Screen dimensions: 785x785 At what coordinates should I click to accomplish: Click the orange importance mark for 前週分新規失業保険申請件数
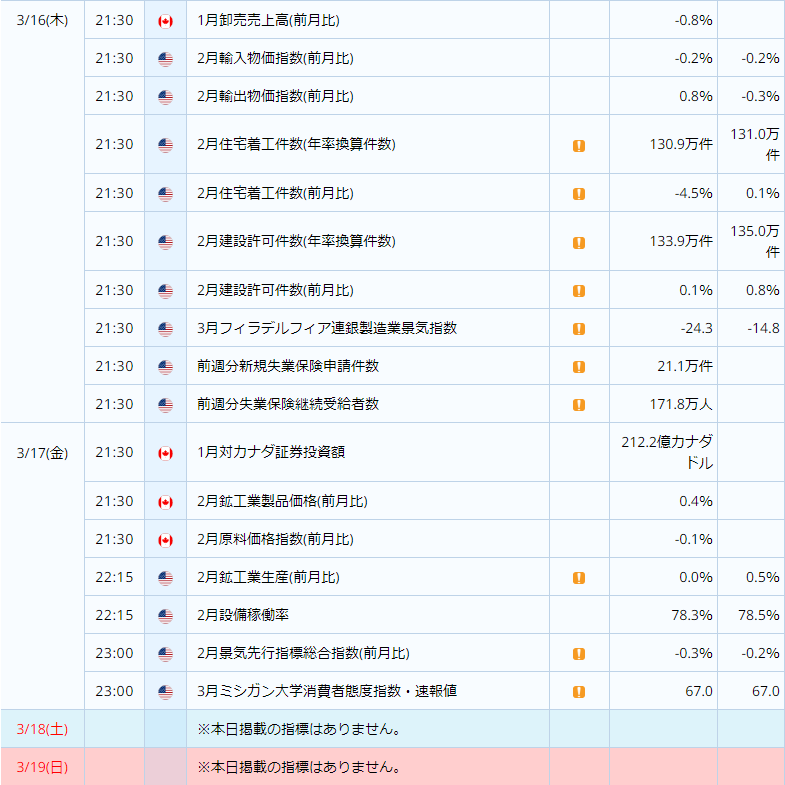[x=579, y=367]
